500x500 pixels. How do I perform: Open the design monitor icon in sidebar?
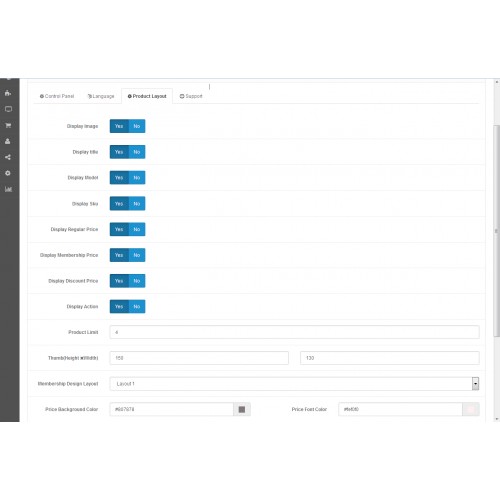(8, 109)
